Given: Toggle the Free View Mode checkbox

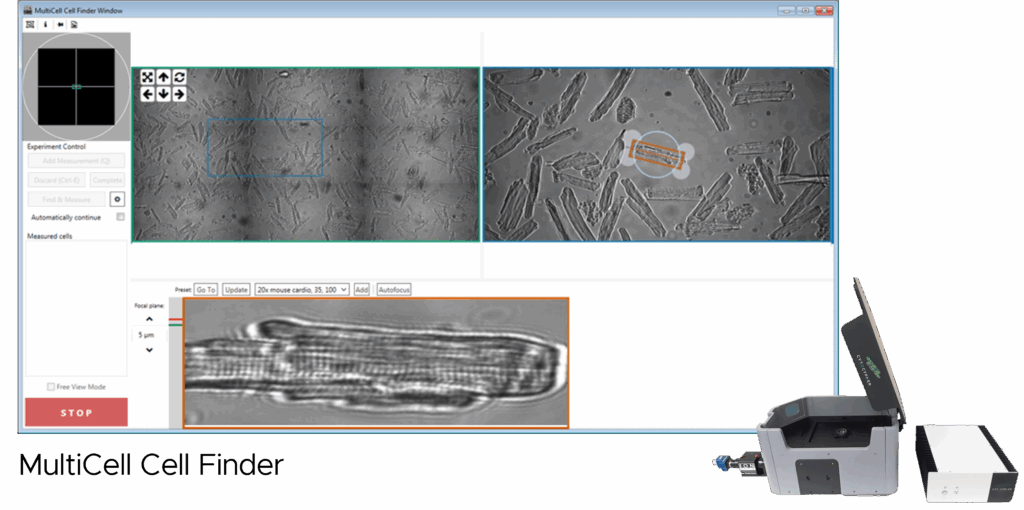Looking at the screenshot, I should [x=51, y=386].
